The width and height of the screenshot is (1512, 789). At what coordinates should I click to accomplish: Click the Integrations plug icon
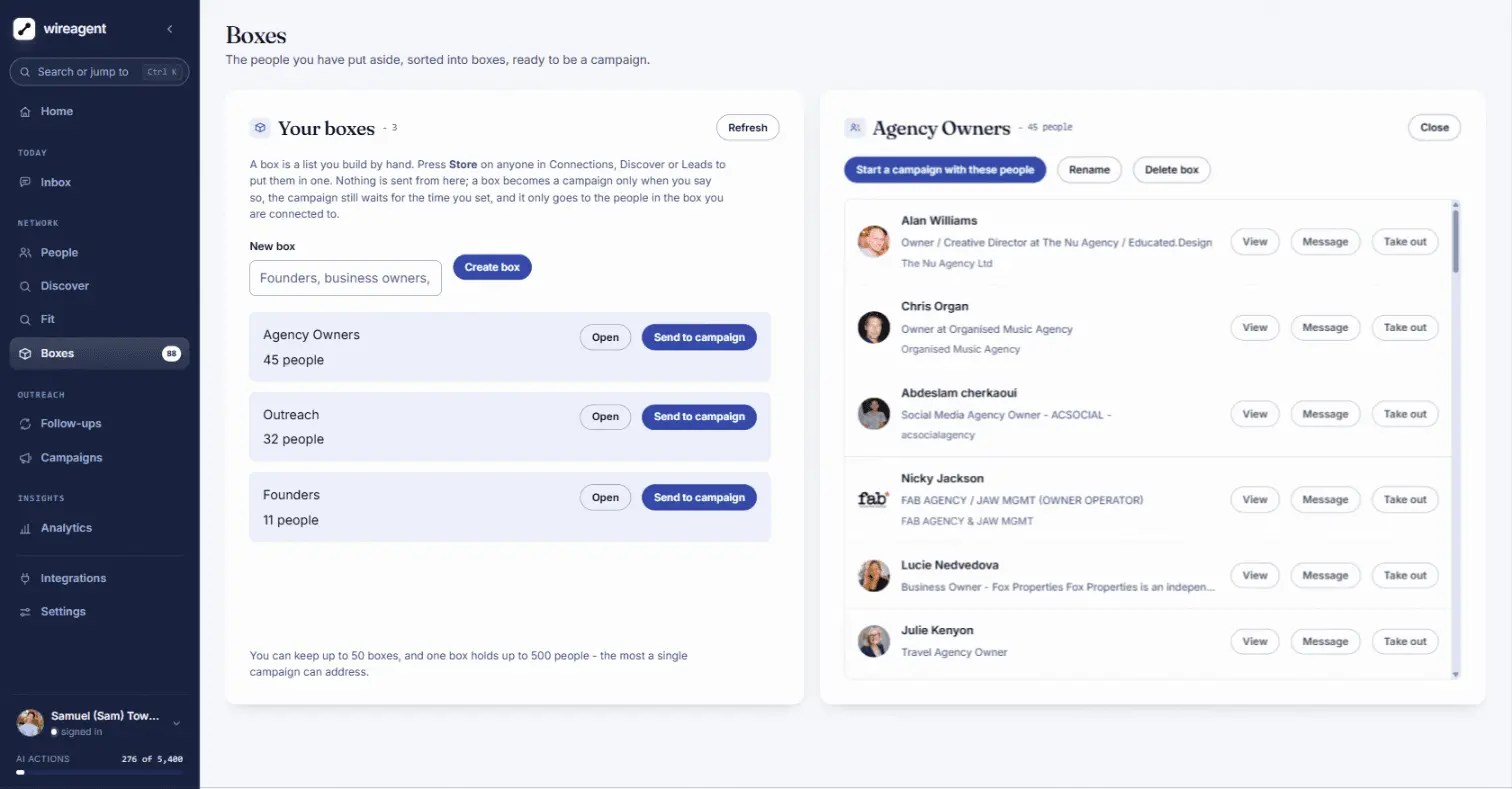pyautogui.click(x=25, y=579)
